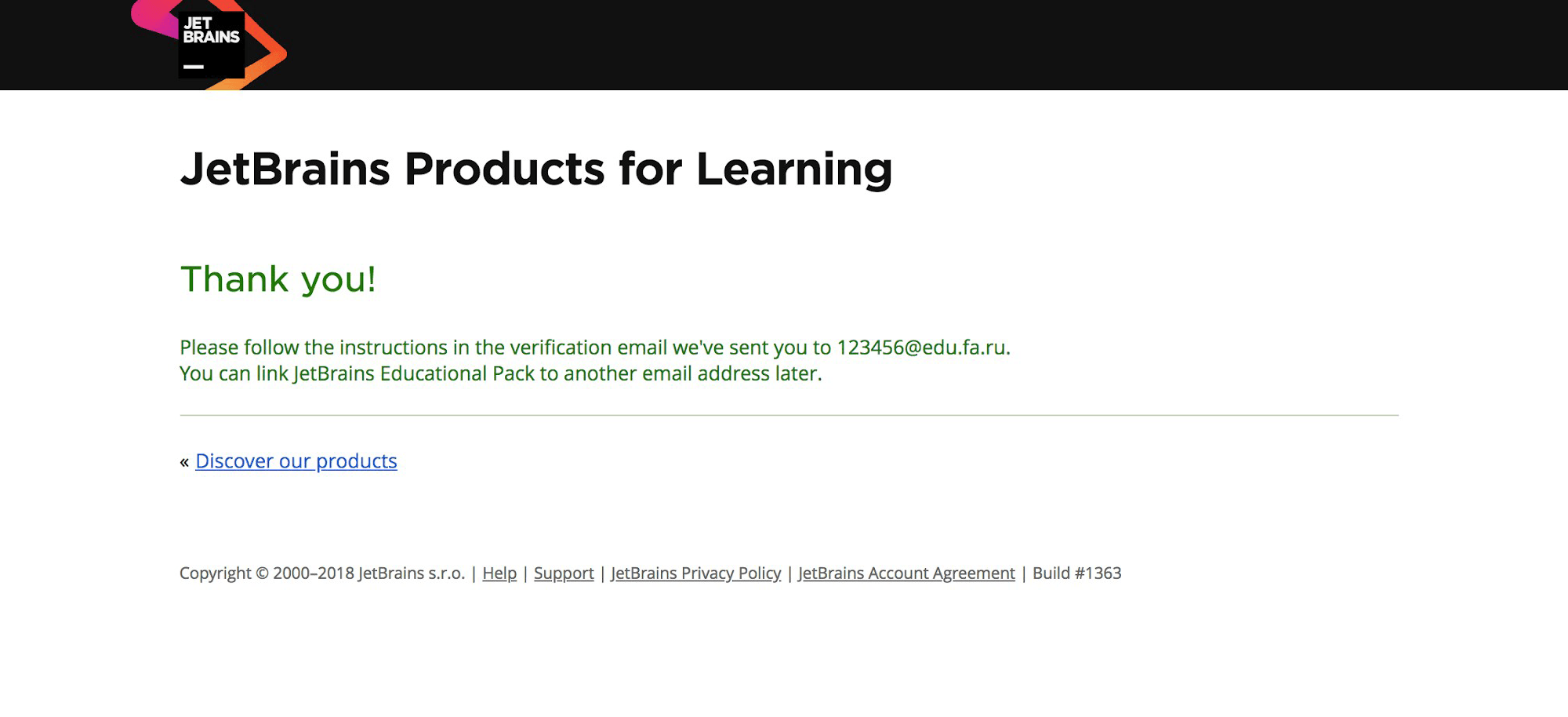Click the 123456@edu.fa.ru email address text
This screenshot has height=717, width=1568.
tap(921, 348)
